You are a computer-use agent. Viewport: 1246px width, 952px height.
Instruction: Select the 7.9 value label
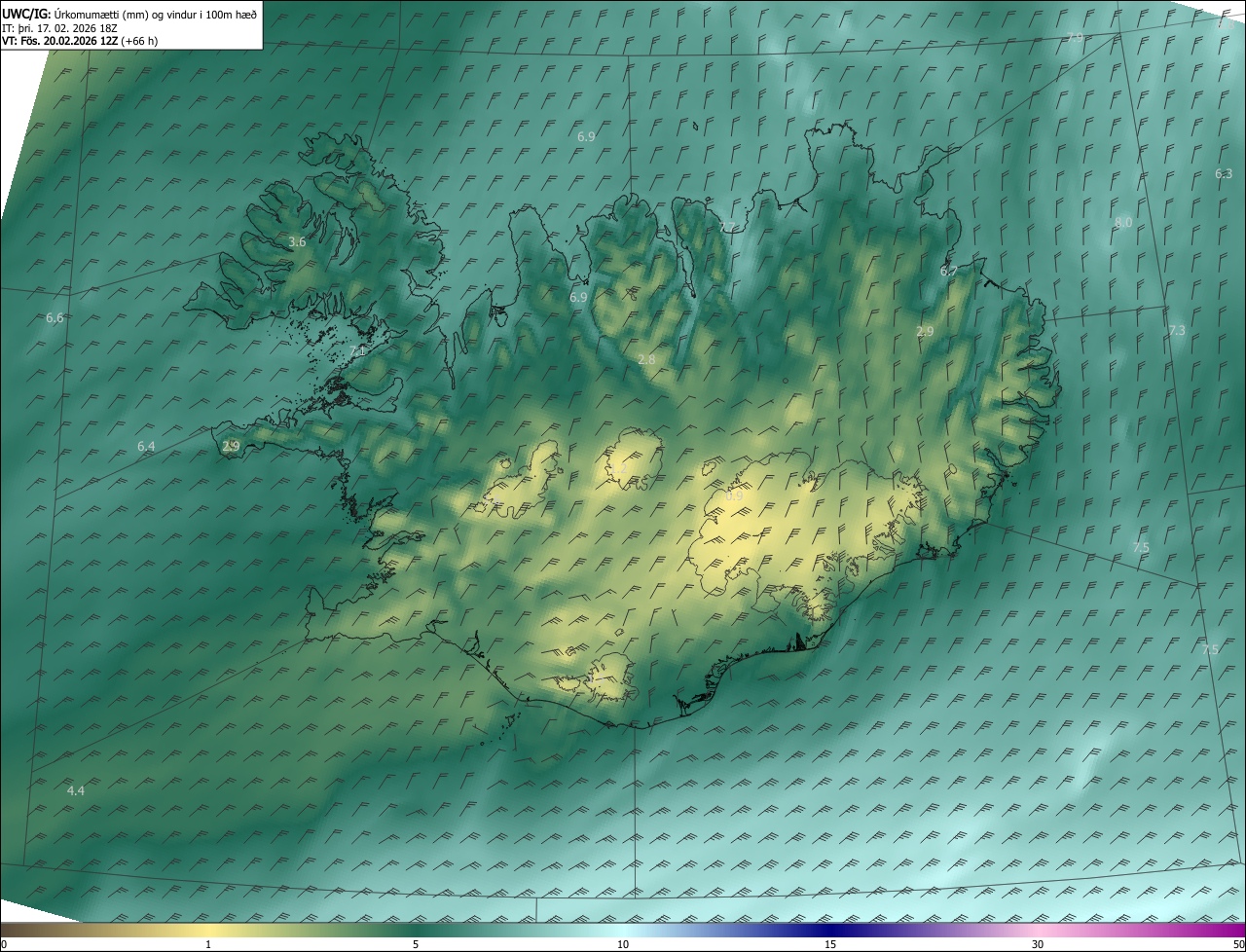[x=1075, y=37]
